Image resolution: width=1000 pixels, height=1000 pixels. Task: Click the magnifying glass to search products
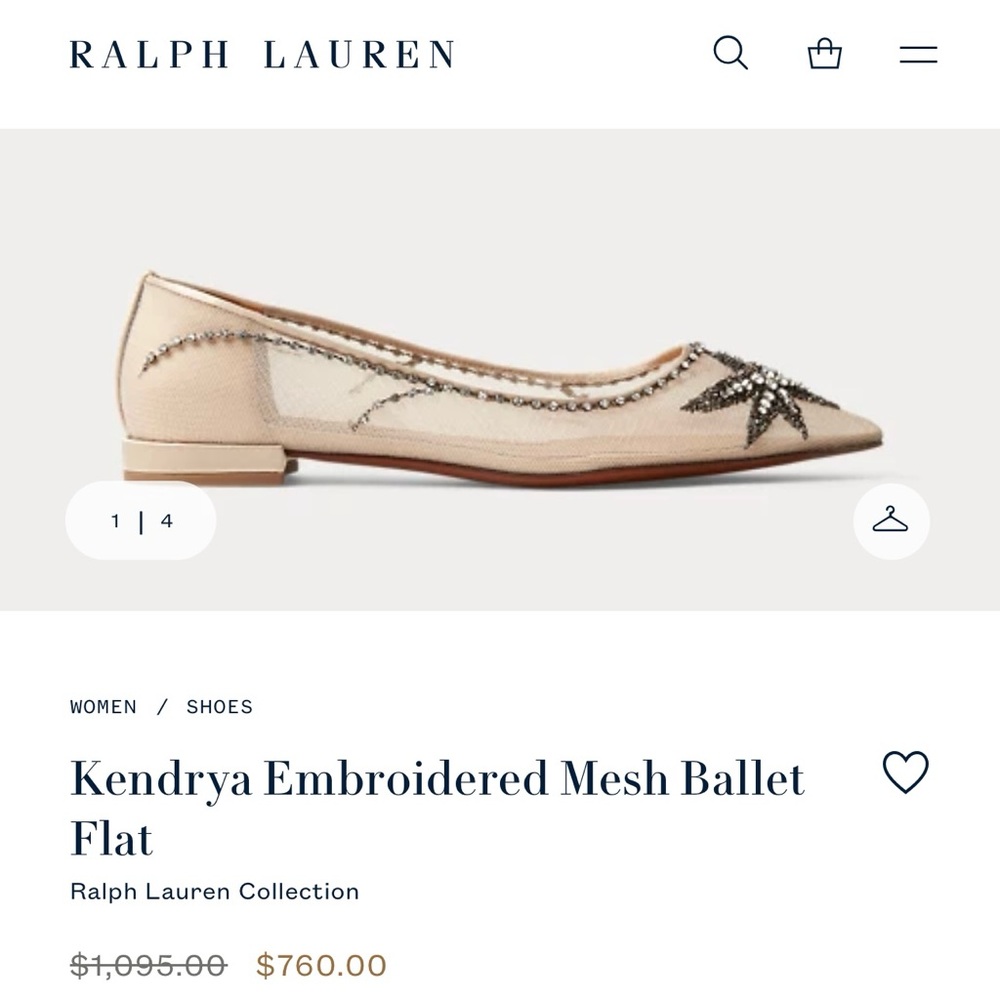click(x=731, y=55)
